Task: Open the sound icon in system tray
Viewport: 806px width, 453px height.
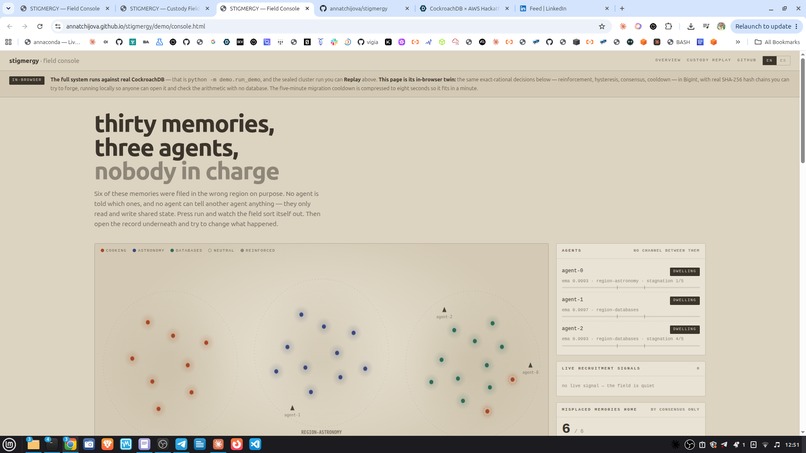Action: [x=777, y=445]
